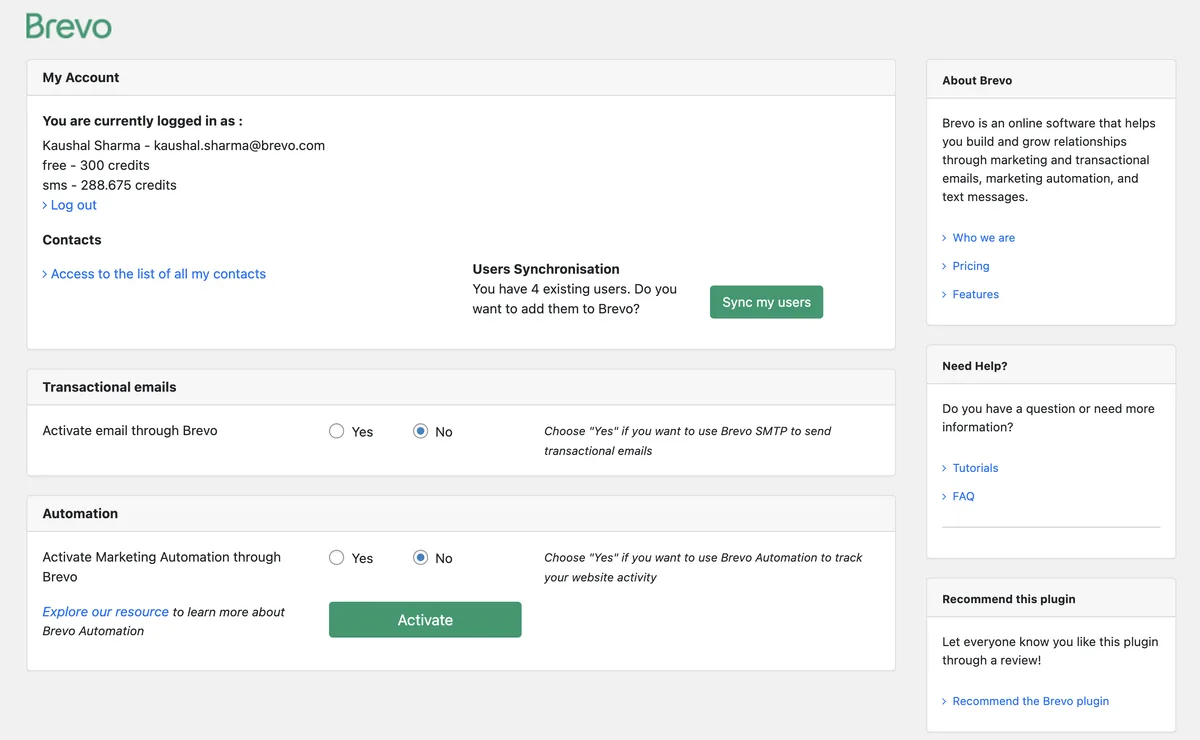Click the Brevo SMTP hint text
Image resolution: width=1200 pixels, height=740 pixels.
pyautogui.click(x=688, y=441)
